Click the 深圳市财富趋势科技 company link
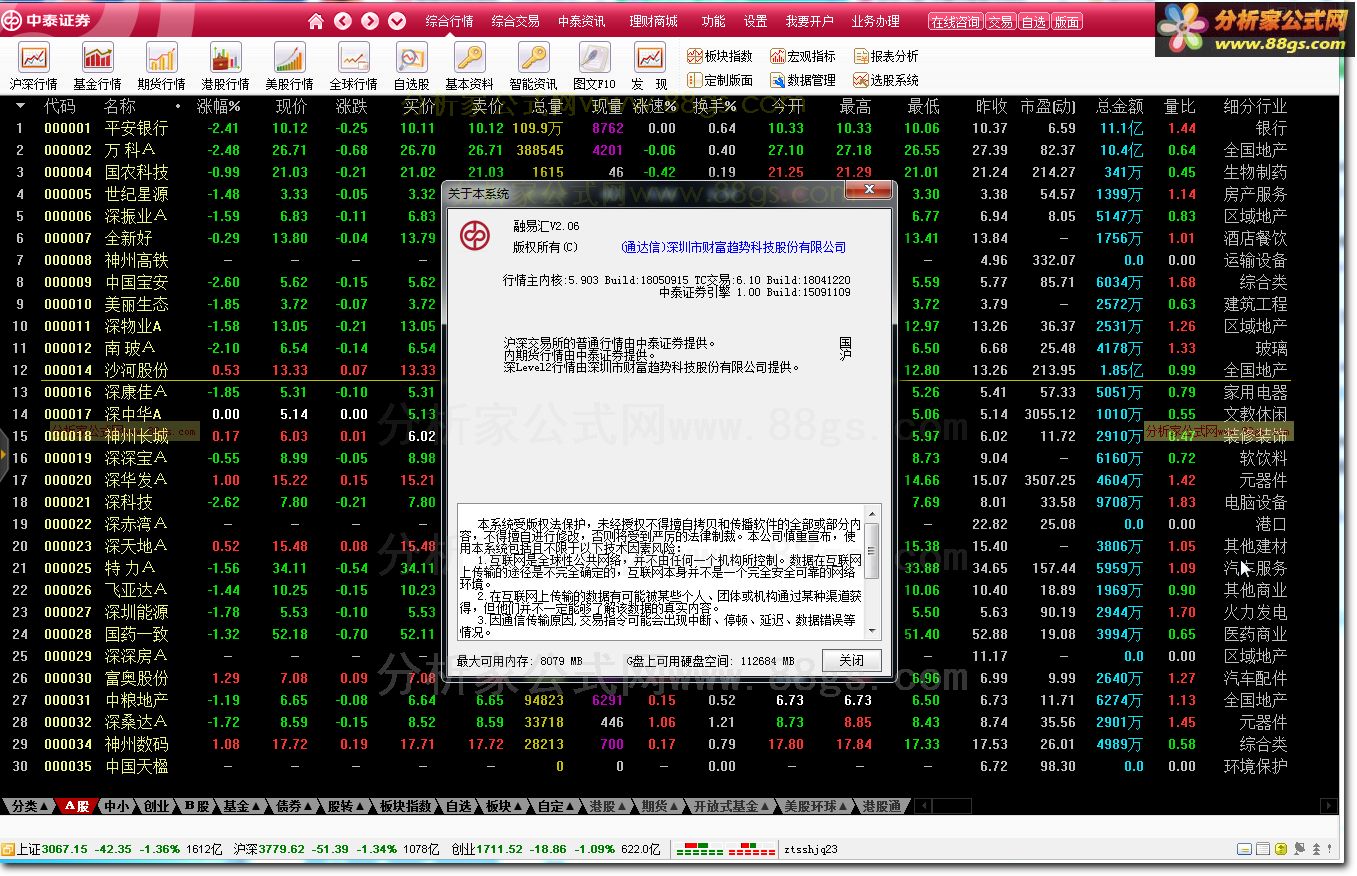The image size is (1357, 876). tap(733, 247)
